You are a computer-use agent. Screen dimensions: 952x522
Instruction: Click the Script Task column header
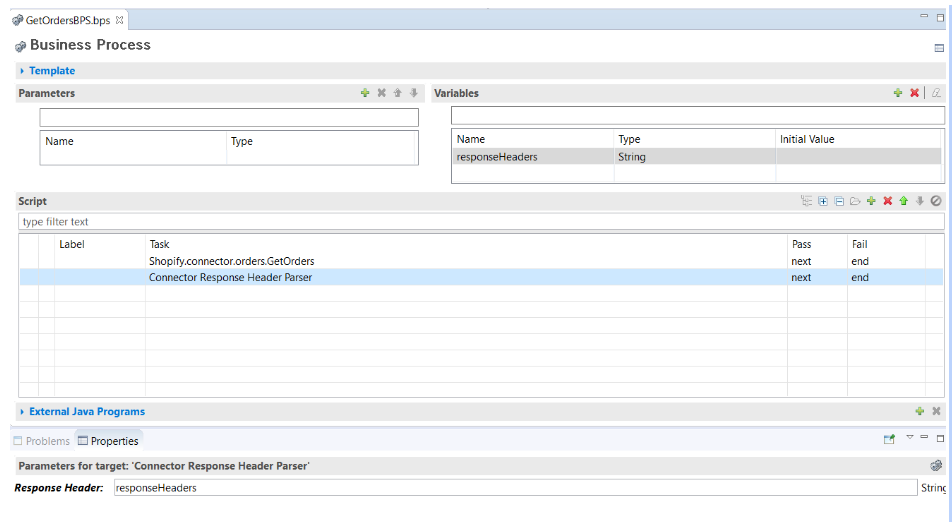(159, 244)
